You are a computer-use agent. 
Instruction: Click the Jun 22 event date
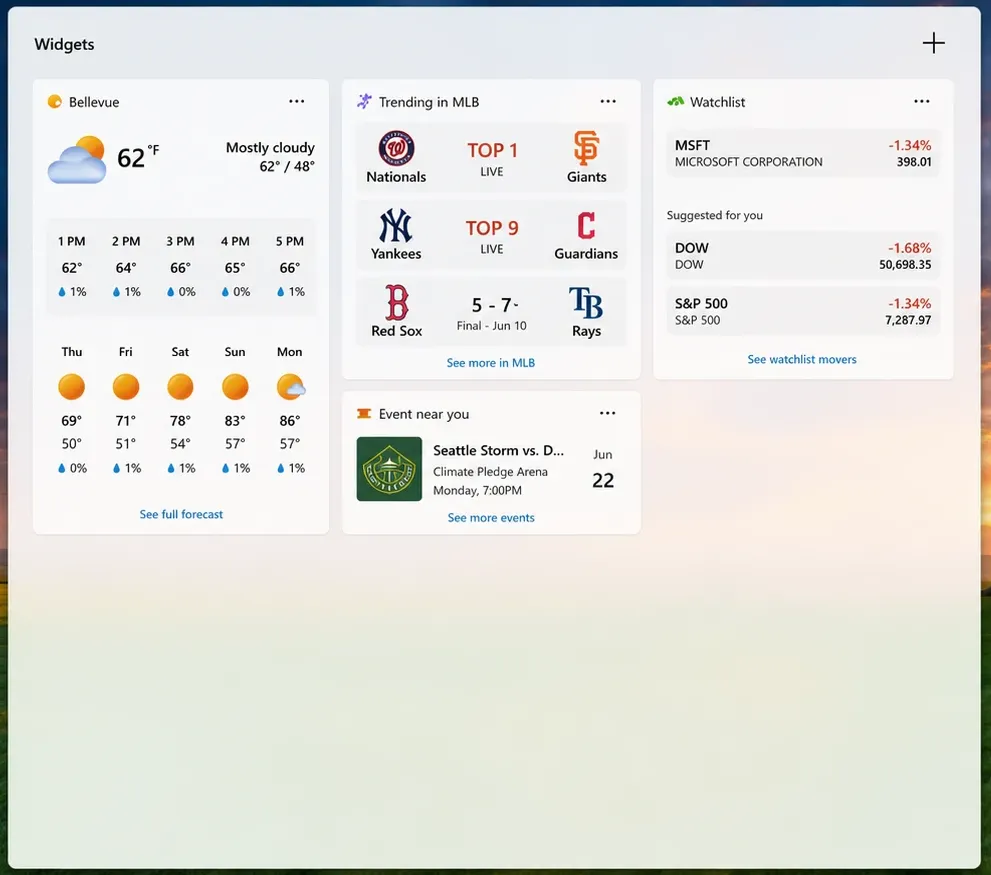click(x=603, y=469)
